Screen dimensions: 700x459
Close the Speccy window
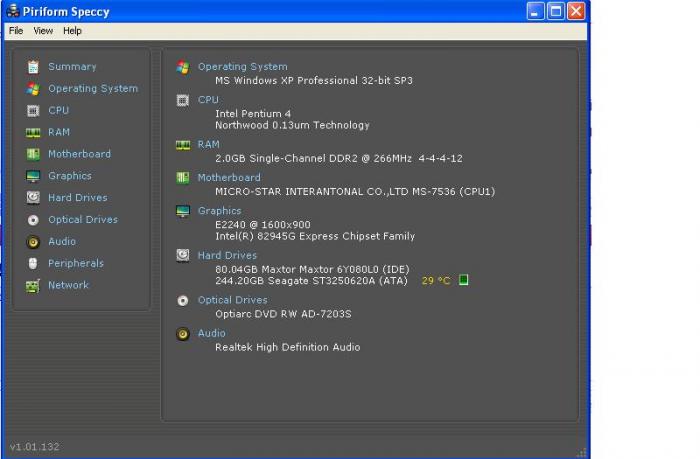pos(576,11)
